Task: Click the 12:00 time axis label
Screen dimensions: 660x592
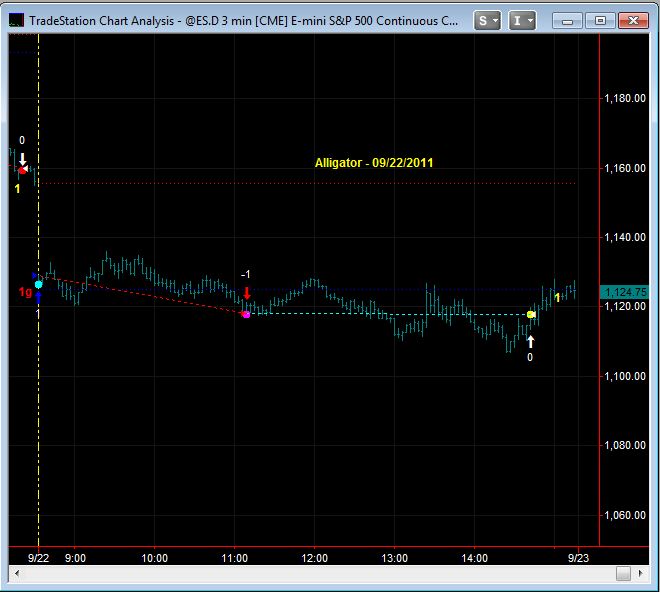Action: (315, 558)
